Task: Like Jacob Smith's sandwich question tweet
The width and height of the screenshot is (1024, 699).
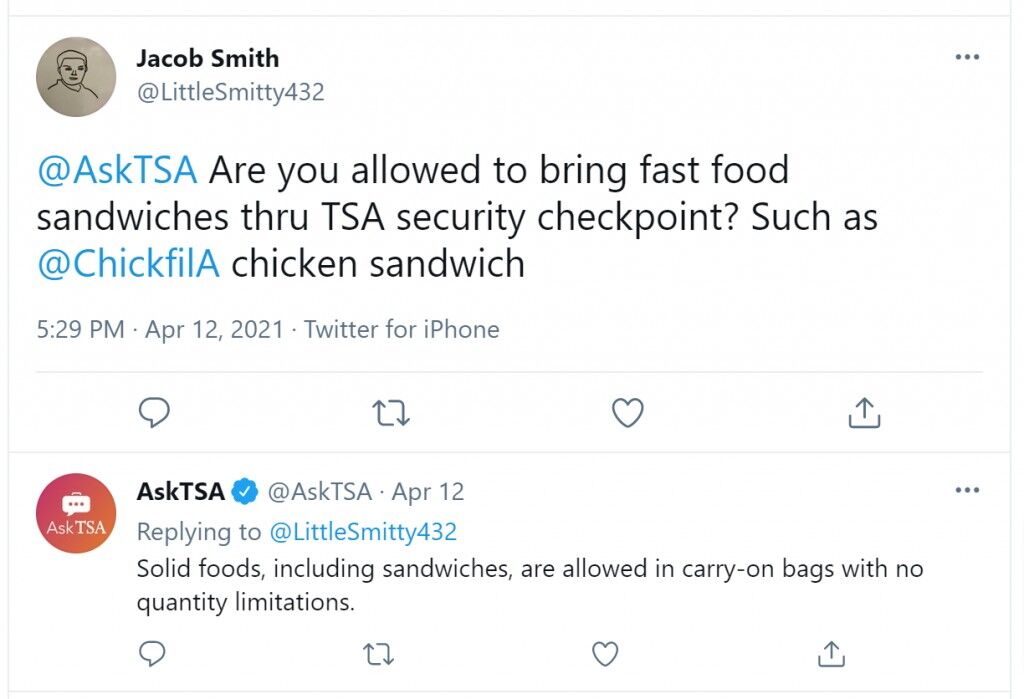Action: [x=628, y=413]
